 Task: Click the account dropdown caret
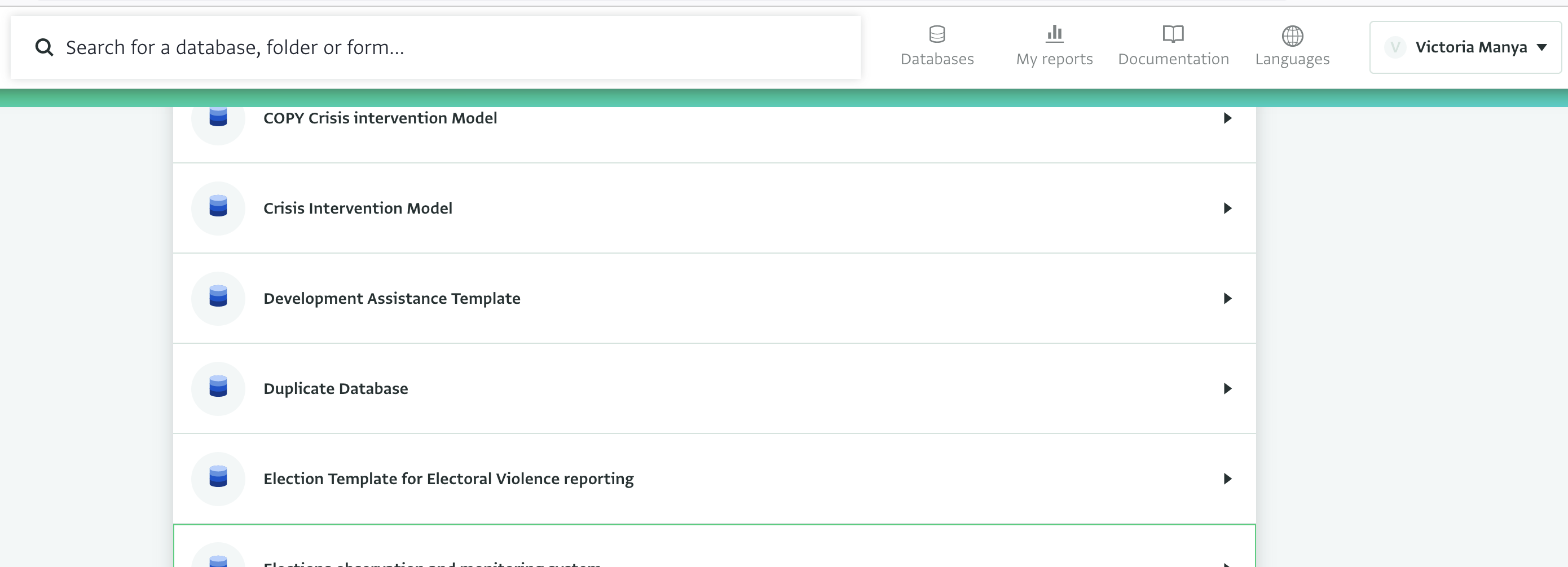click(x=1542, y=47)
